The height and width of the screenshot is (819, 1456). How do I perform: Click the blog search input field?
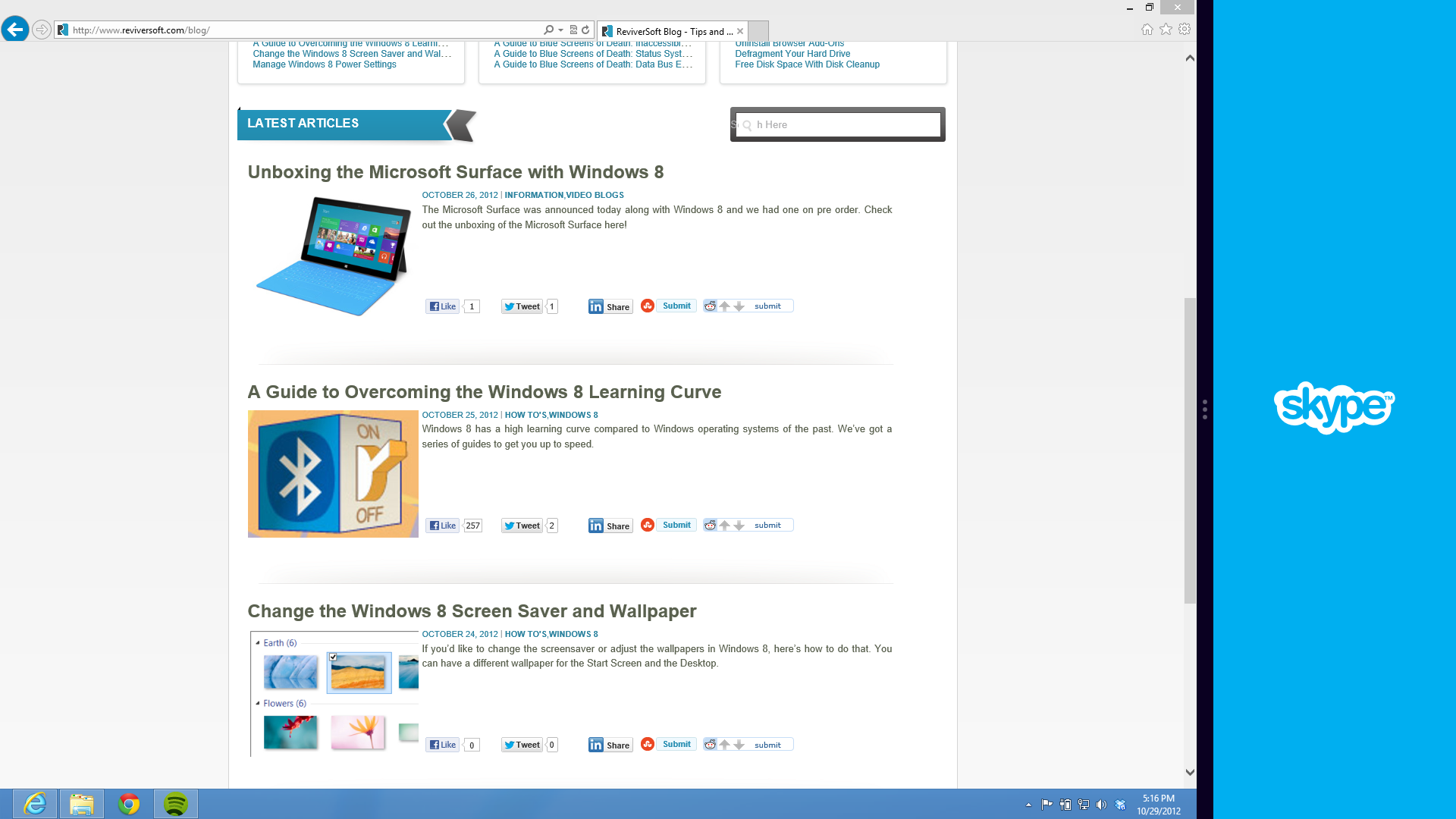838,124
